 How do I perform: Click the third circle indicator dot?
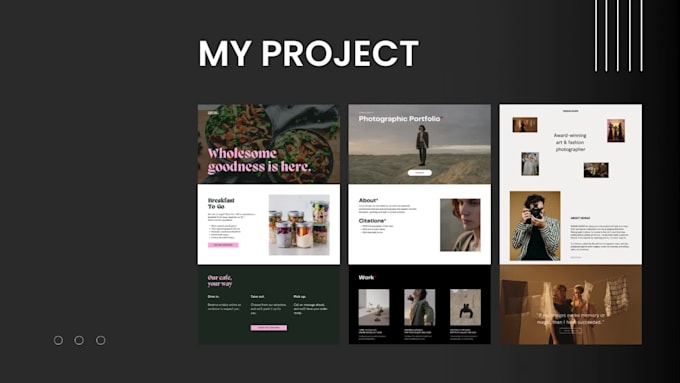pyautogui.click(x=101, y=340)
